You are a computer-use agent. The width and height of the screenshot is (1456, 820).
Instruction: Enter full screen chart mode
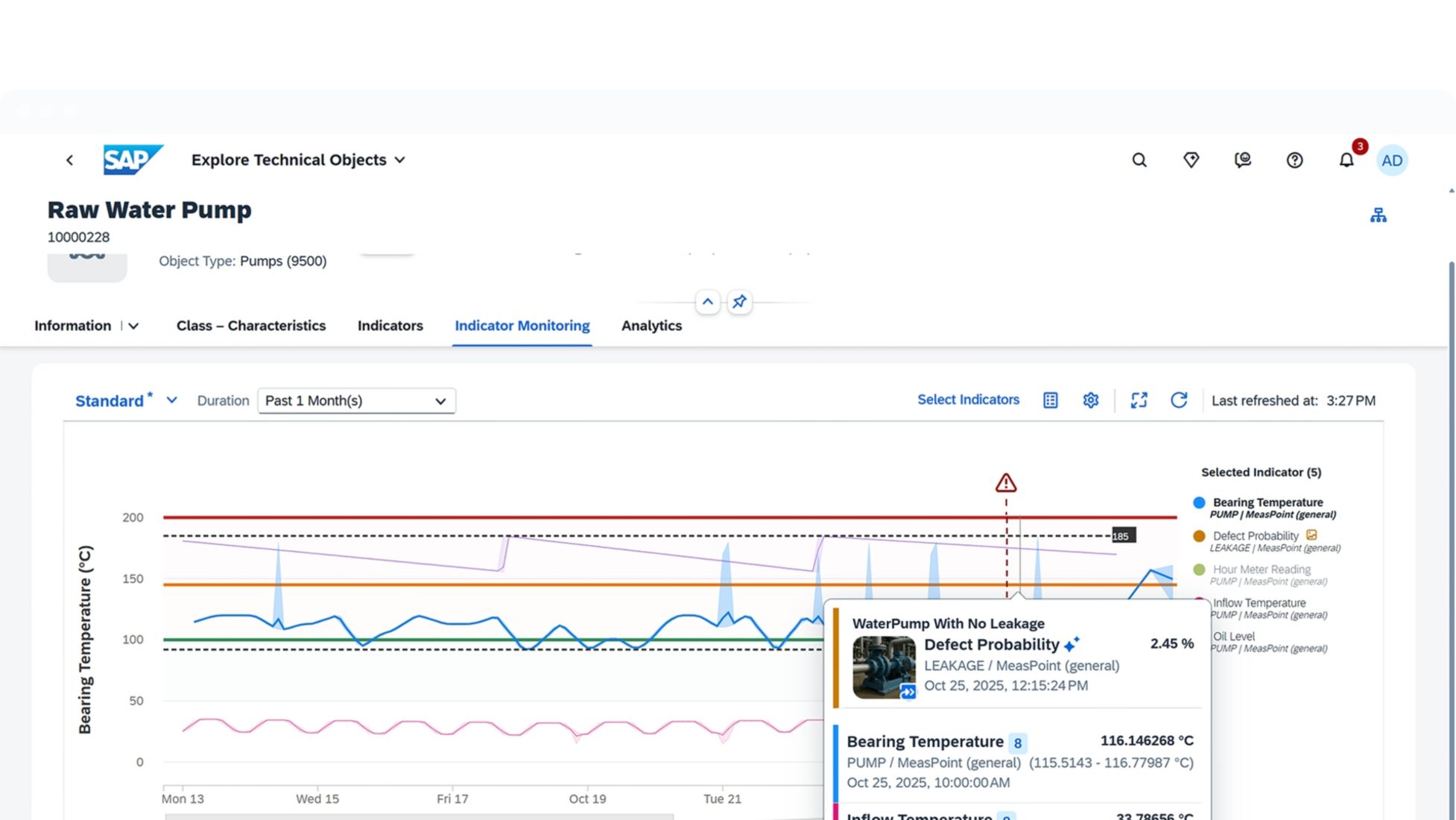click(x=1139, y=400)
